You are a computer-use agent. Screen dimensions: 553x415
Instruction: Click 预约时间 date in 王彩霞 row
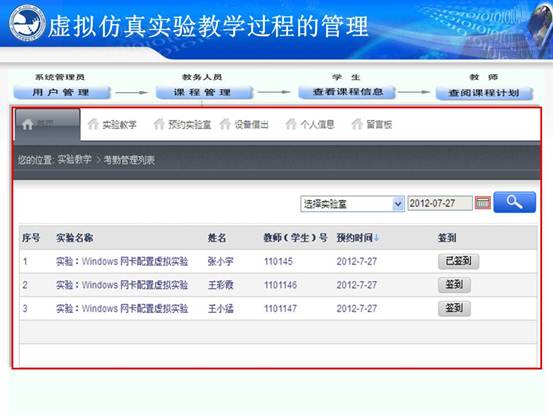[x=357, y=285]
